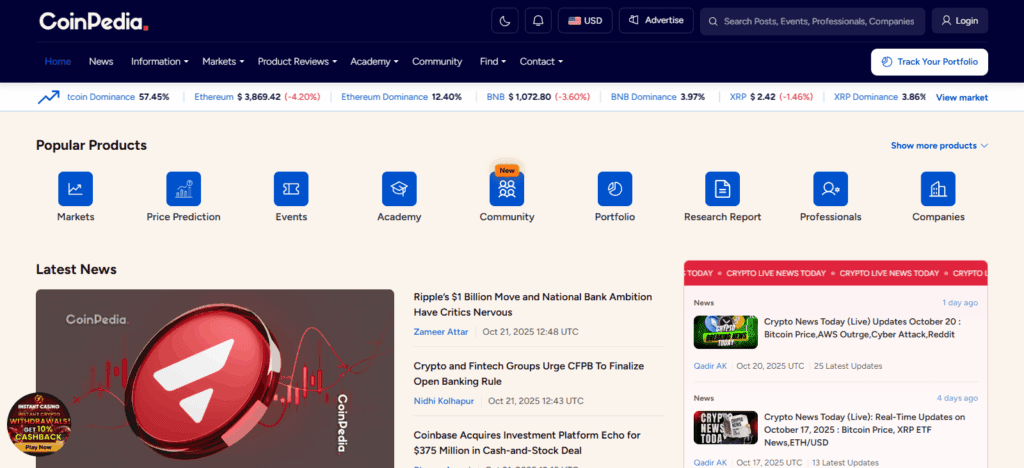Expand the Information dropdown menu
1024x468 pixels.
[159, 61]
